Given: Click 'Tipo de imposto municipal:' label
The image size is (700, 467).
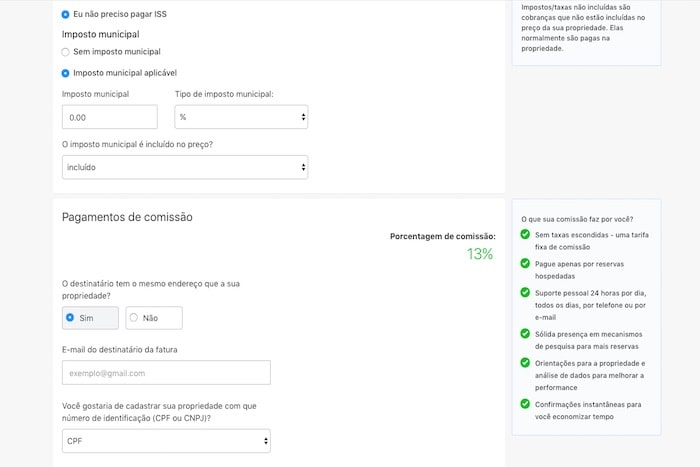Looking at the screenshot, I should [x=224, y=94].
